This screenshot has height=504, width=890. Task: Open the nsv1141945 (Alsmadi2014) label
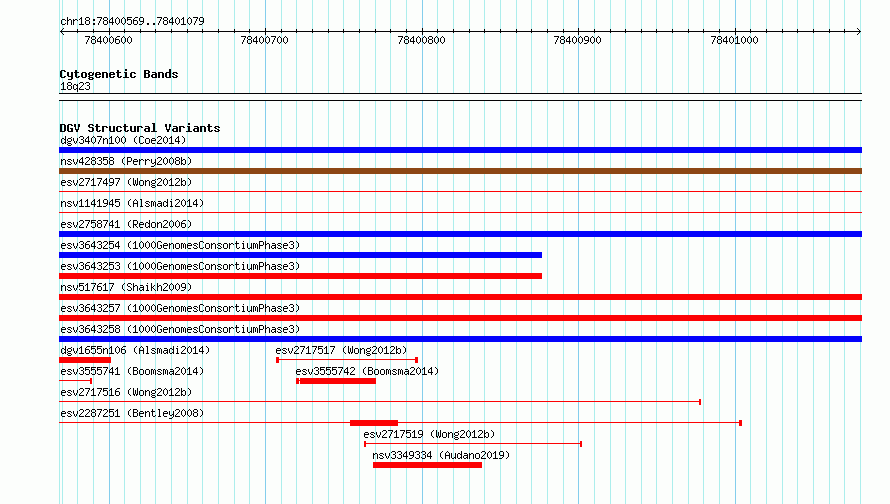[x=132, y=203]
